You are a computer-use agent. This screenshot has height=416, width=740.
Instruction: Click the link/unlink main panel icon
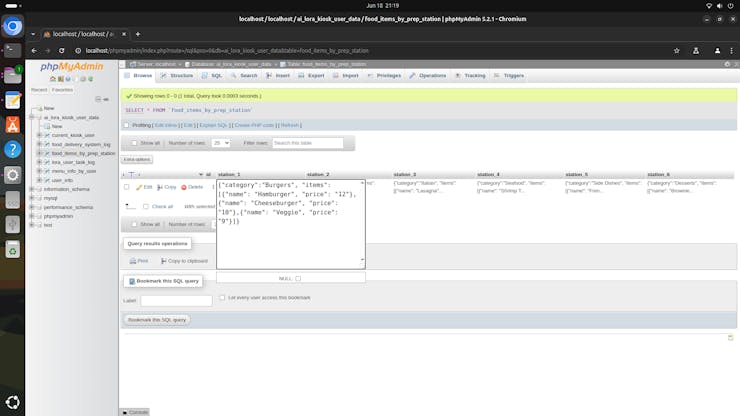click(106, 99)
